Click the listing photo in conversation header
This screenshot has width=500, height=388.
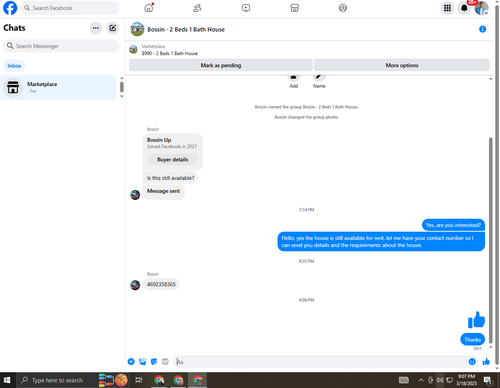(137, 29)
